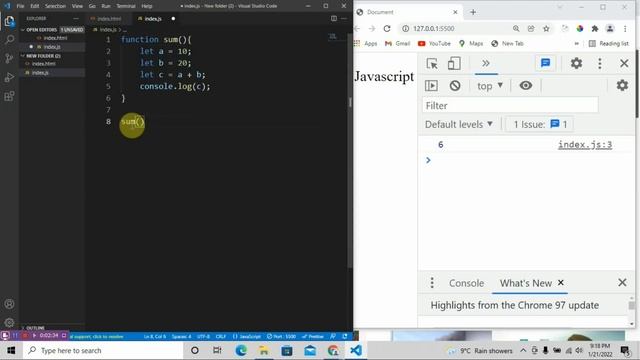
Task: Close the DevTools panel
Action: [624, 63]
